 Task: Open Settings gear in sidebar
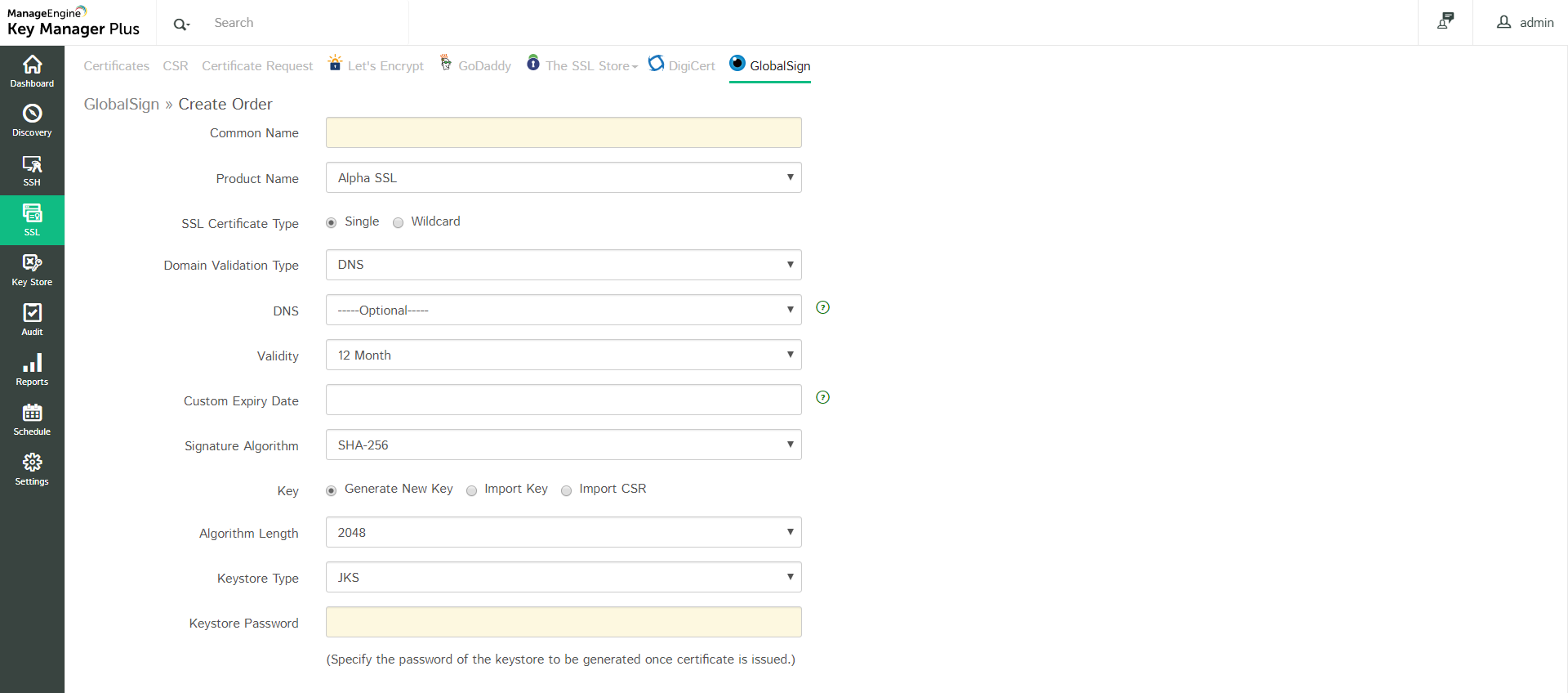click(x=32, y=469)
